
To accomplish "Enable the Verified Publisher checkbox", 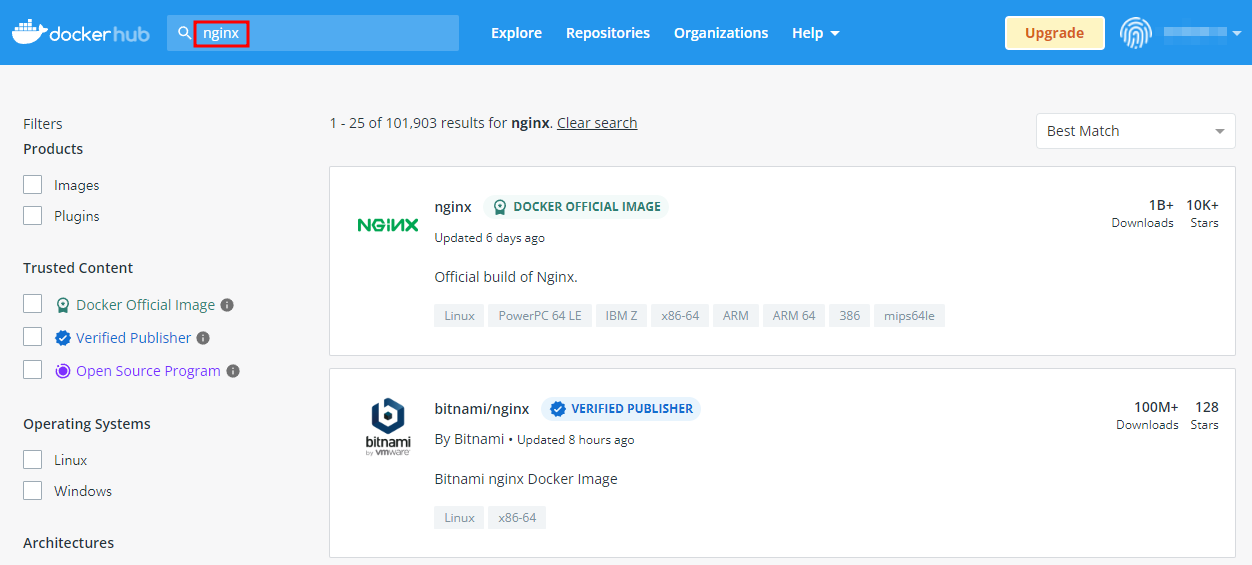I will [x=33, y=337].
